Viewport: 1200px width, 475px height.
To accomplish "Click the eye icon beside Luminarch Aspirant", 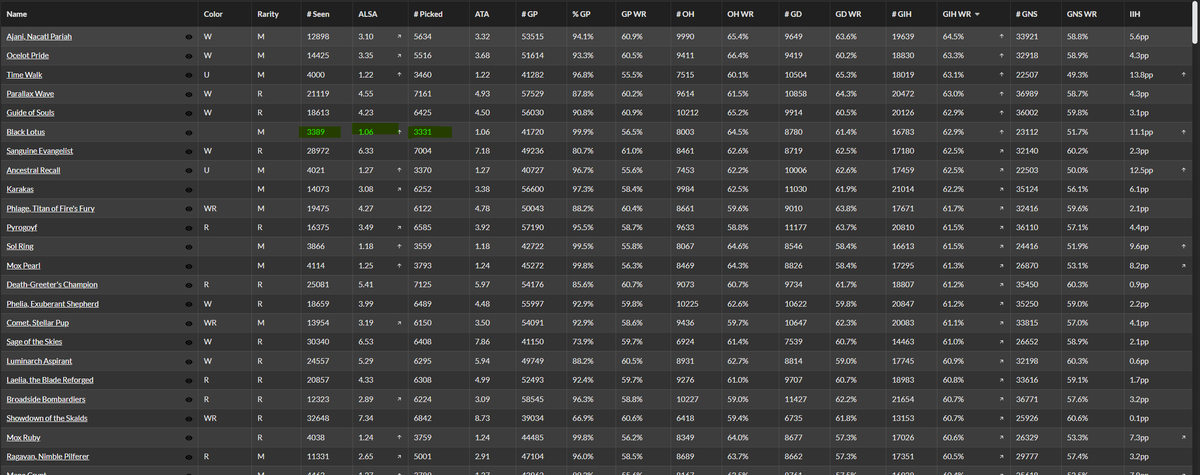I will [x=189, y=360].
